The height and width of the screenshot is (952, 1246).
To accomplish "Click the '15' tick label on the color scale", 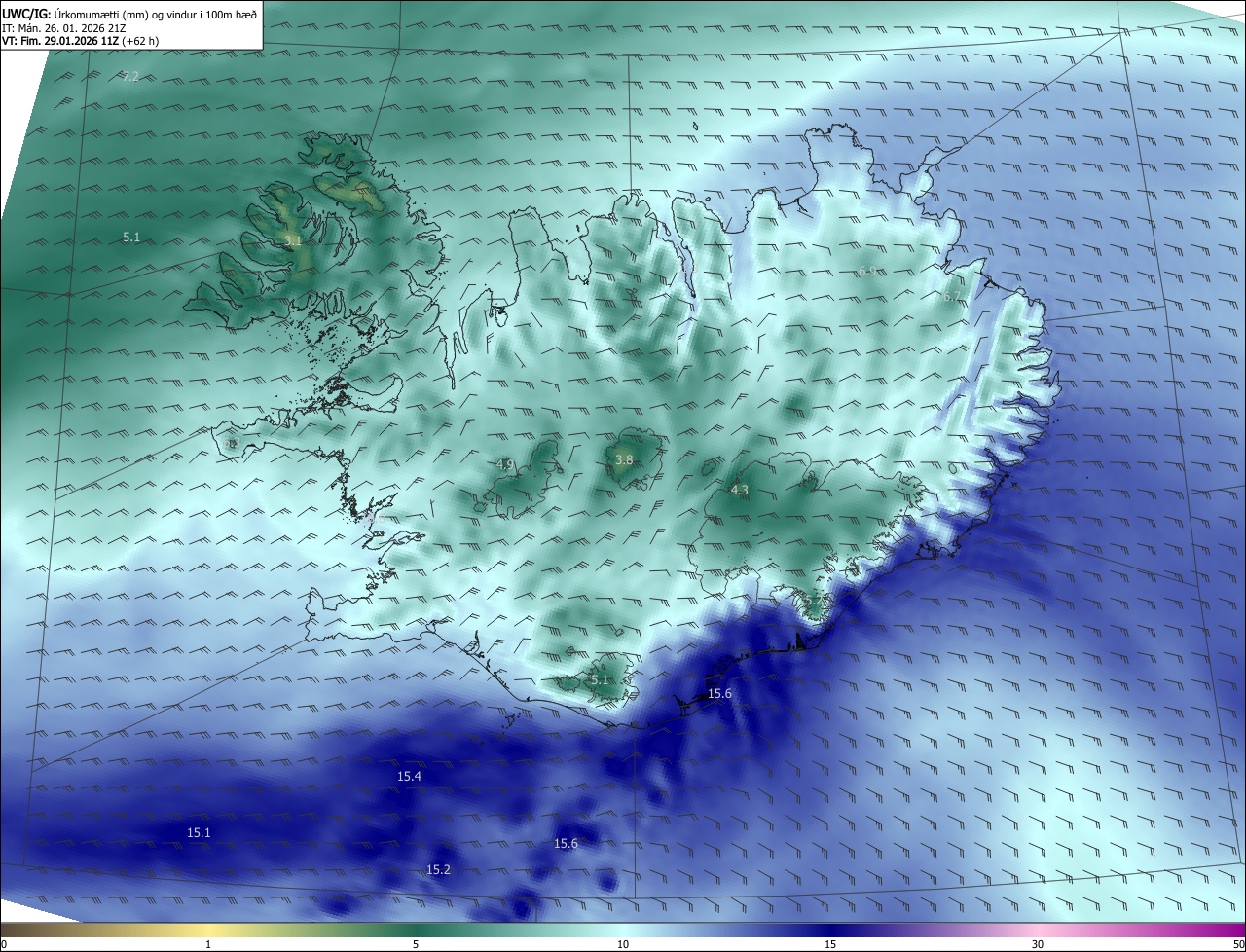I will point(830,944).
